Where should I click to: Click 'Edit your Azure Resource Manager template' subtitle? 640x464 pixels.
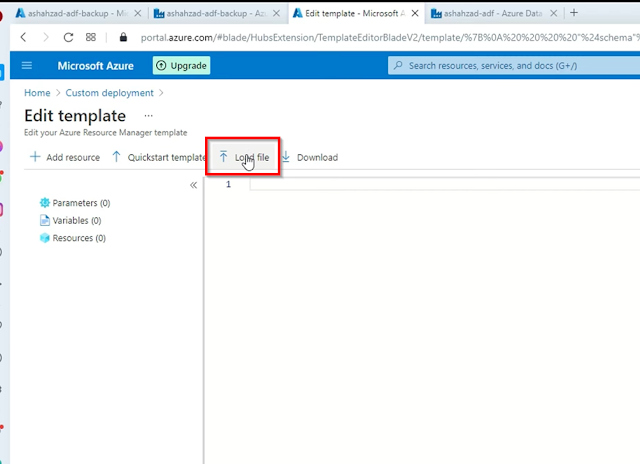(105, 133)
